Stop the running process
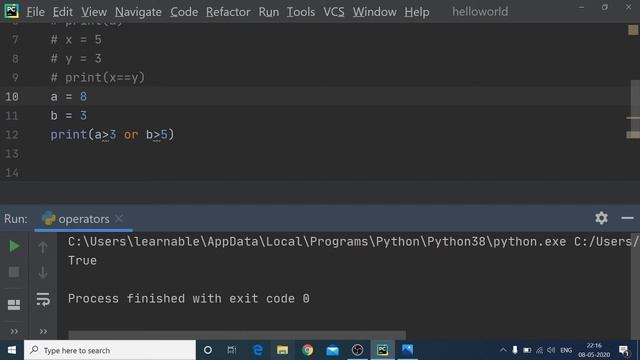Image resolution: width=640 pixels, height=360 pixels. (14, 272)
